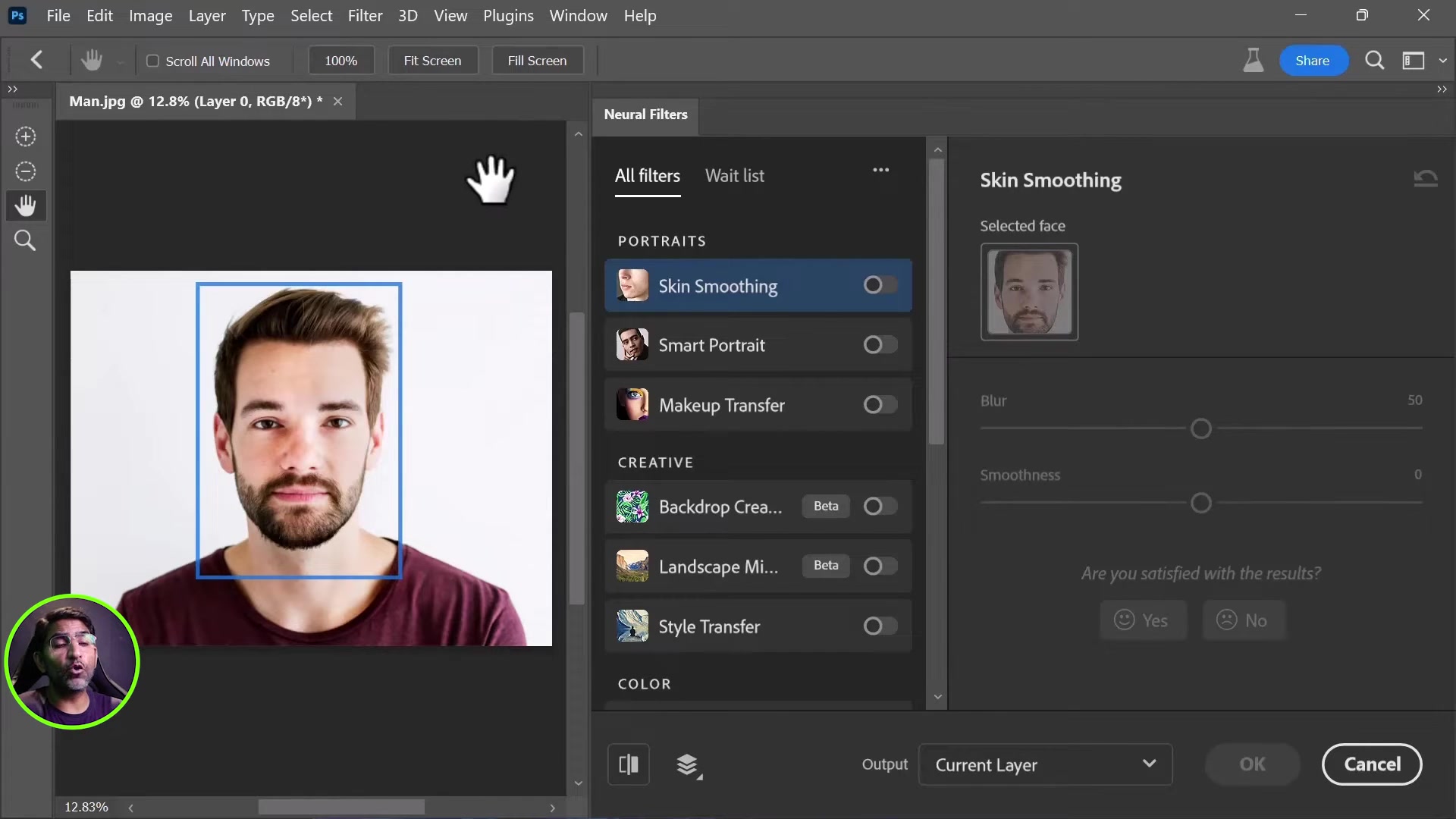Enable the Smart Portrait toggle
Viewport: 1456px width, 819px height.
point(880,345)
